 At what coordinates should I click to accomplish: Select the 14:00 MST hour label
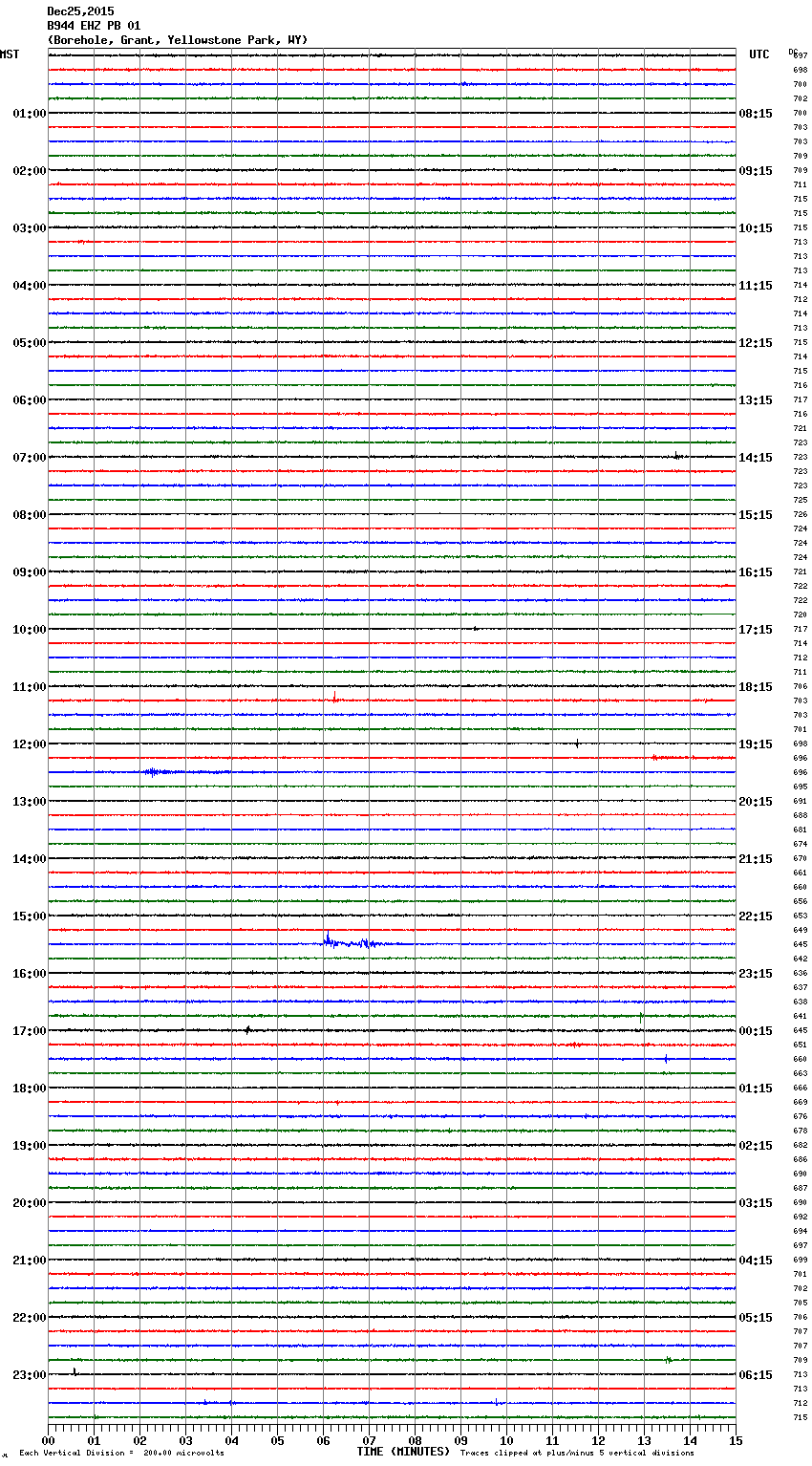[30, 859]
